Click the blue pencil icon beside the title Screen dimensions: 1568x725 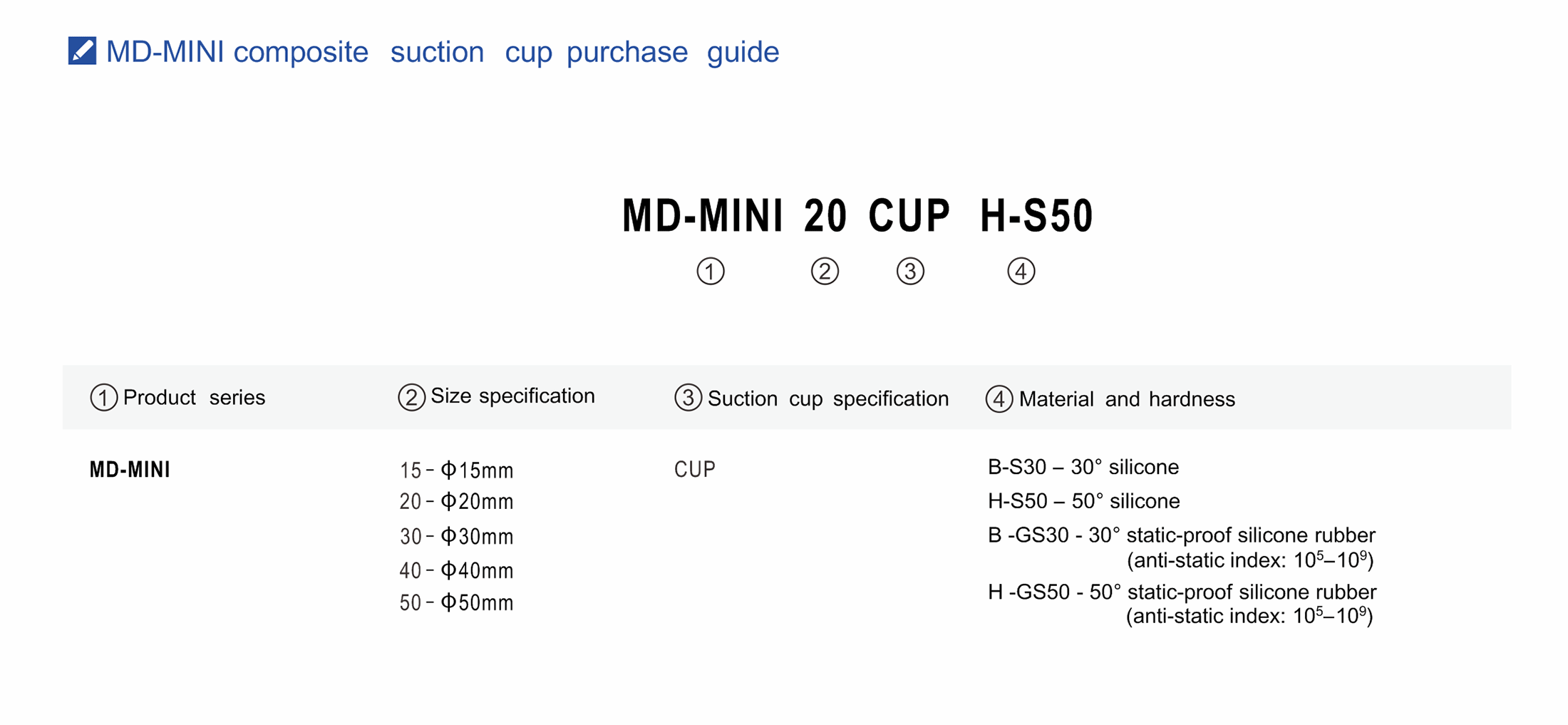coord(82,51)
